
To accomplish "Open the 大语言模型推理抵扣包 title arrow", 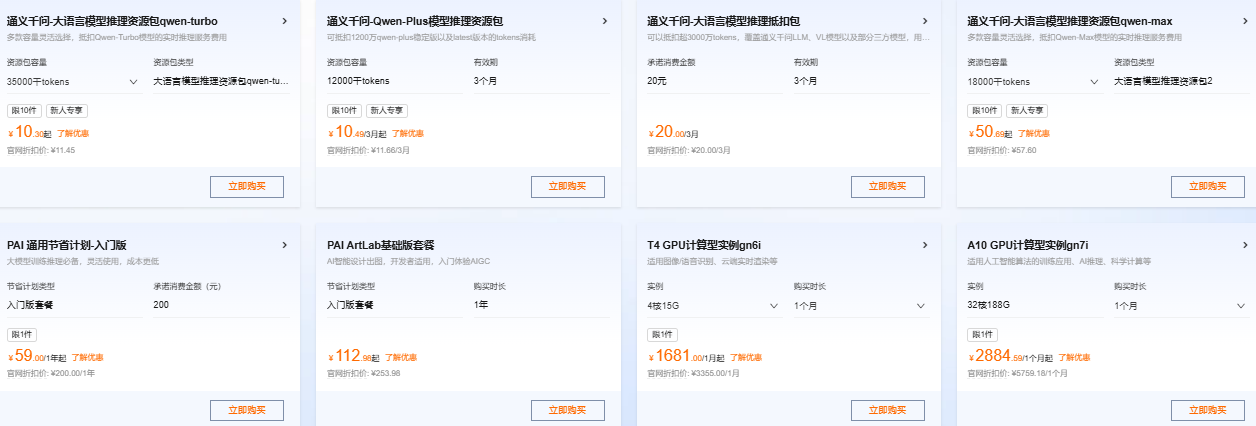I will pyautogui.click(x=924, y=20).
